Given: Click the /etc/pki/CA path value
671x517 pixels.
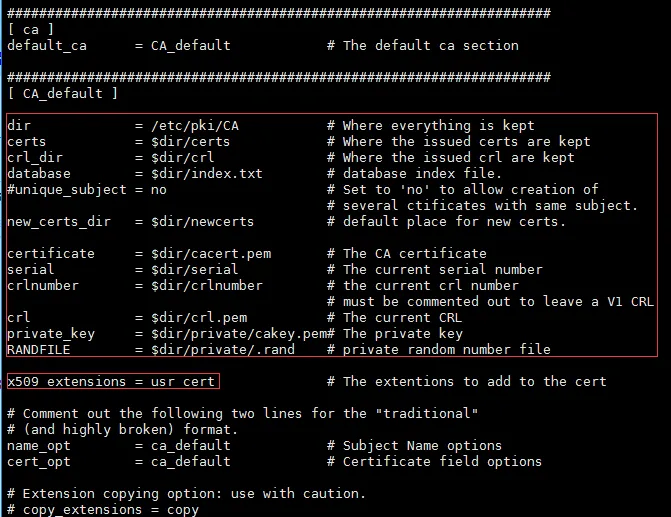Looking at the screenshot, I should [x=195, y=126].
